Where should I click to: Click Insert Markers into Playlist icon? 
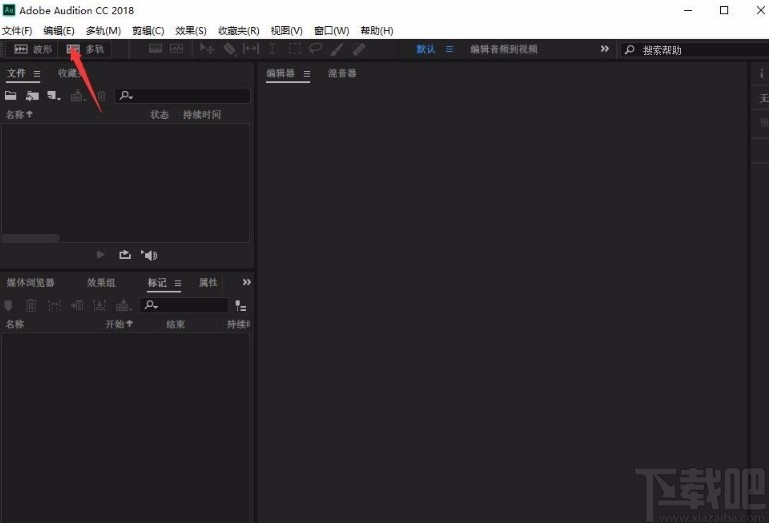tap(77, 306)
